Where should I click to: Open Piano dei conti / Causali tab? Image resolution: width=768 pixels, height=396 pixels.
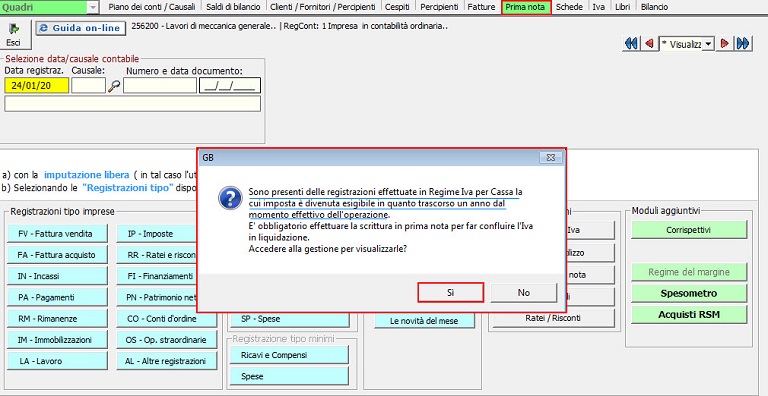(x=151, y=7)
